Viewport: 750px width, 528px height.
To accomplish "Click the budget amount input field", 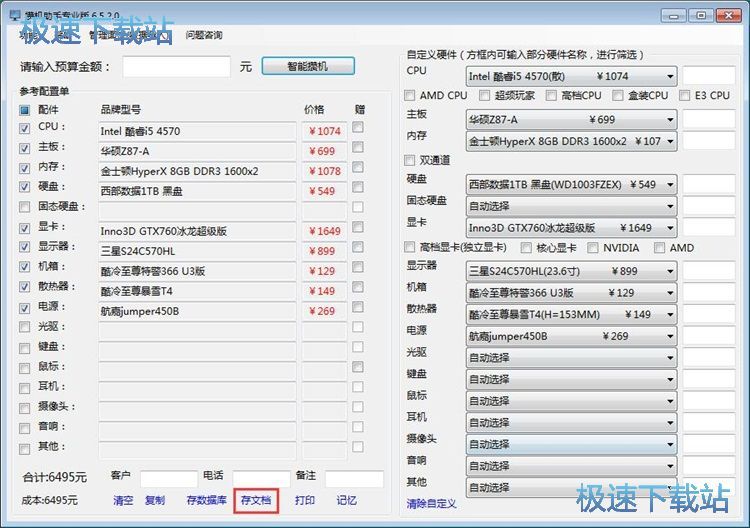I will [x=176, y=66].
